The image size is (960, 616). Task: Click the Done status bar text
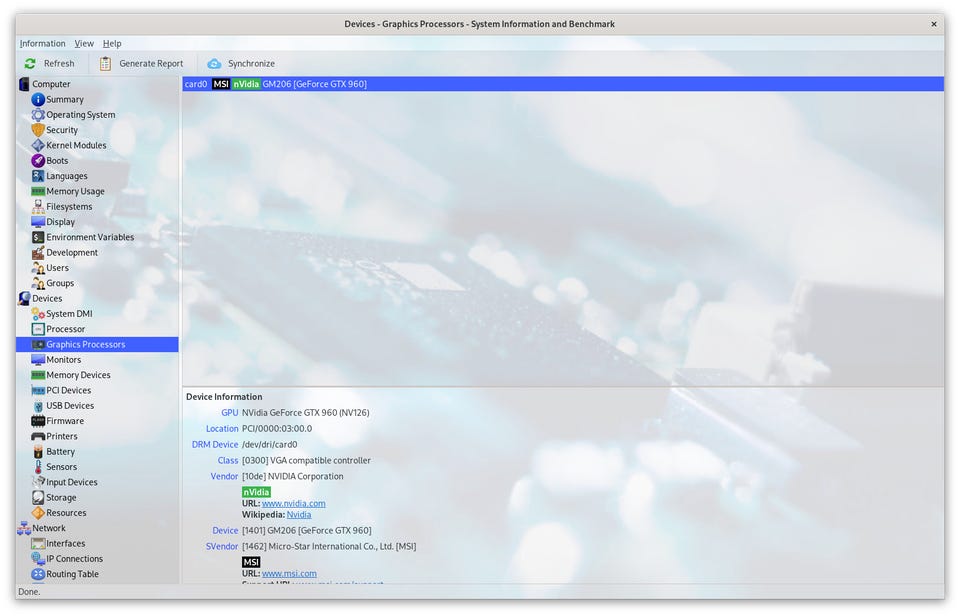pos(29,592)
